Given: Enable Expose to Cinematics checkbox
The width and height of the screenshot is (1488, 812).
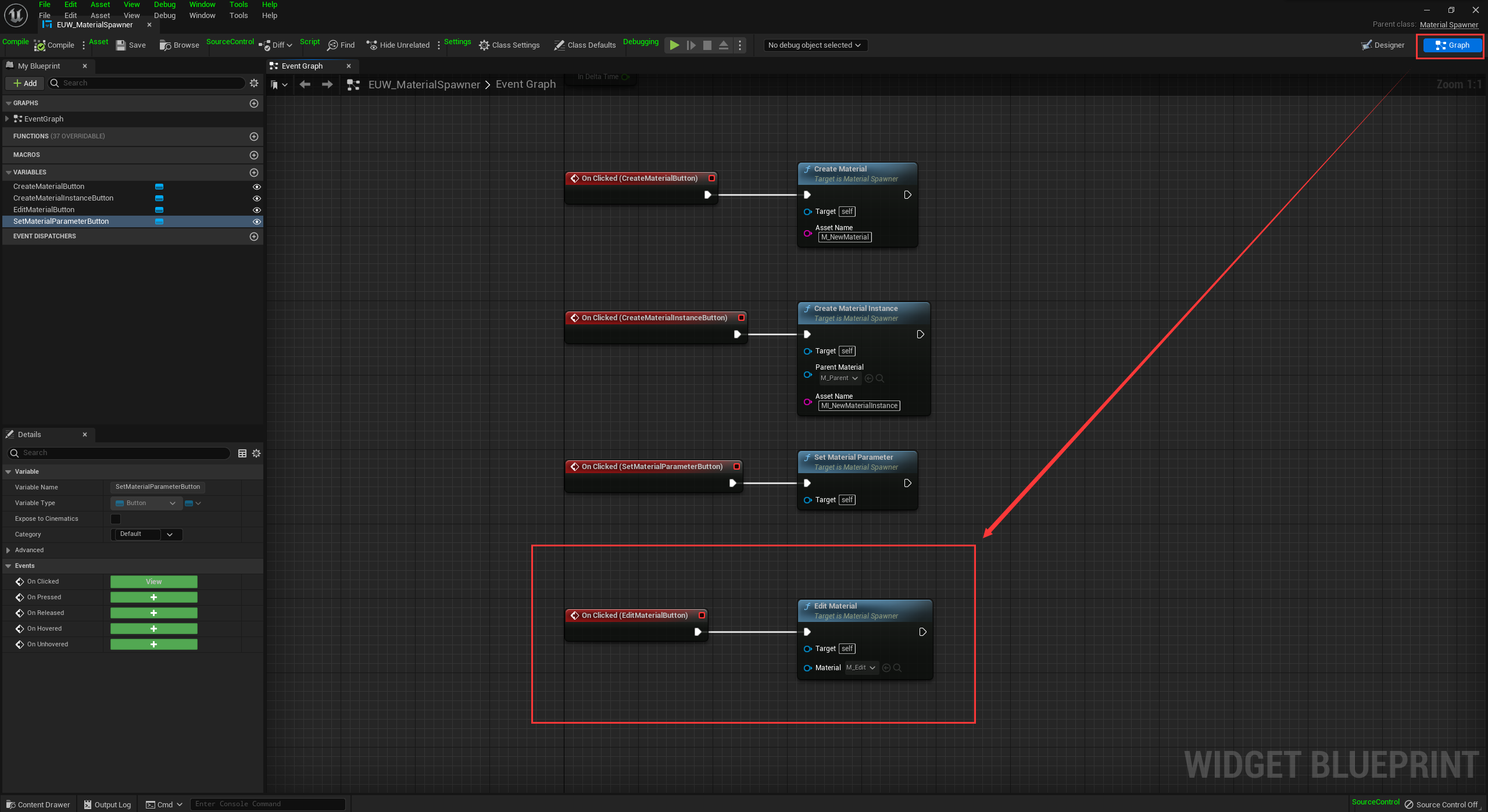Looking at the screenshot, I should [116, 518].
